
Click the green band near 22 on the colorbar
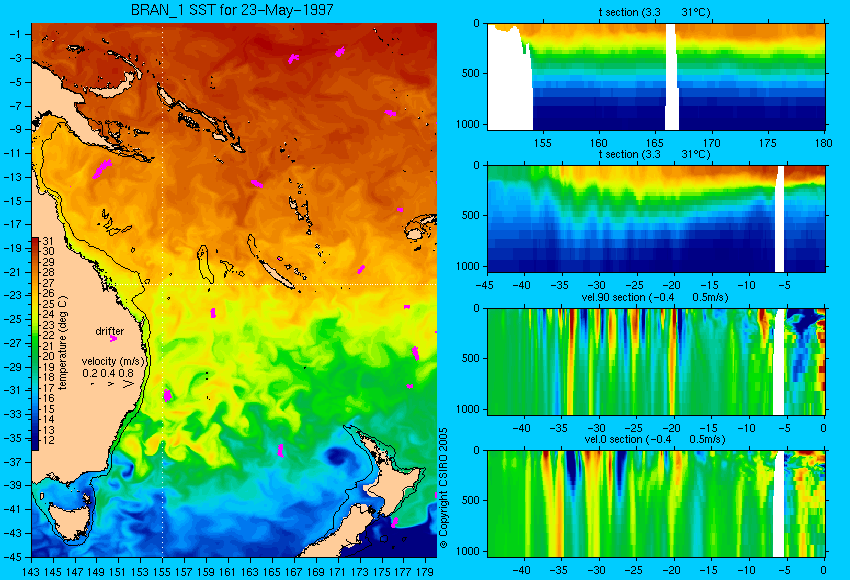pos(35,335)
